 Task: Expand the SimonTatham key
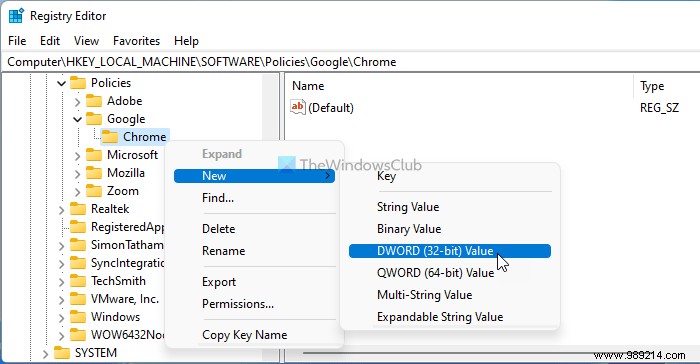point(62,246)
